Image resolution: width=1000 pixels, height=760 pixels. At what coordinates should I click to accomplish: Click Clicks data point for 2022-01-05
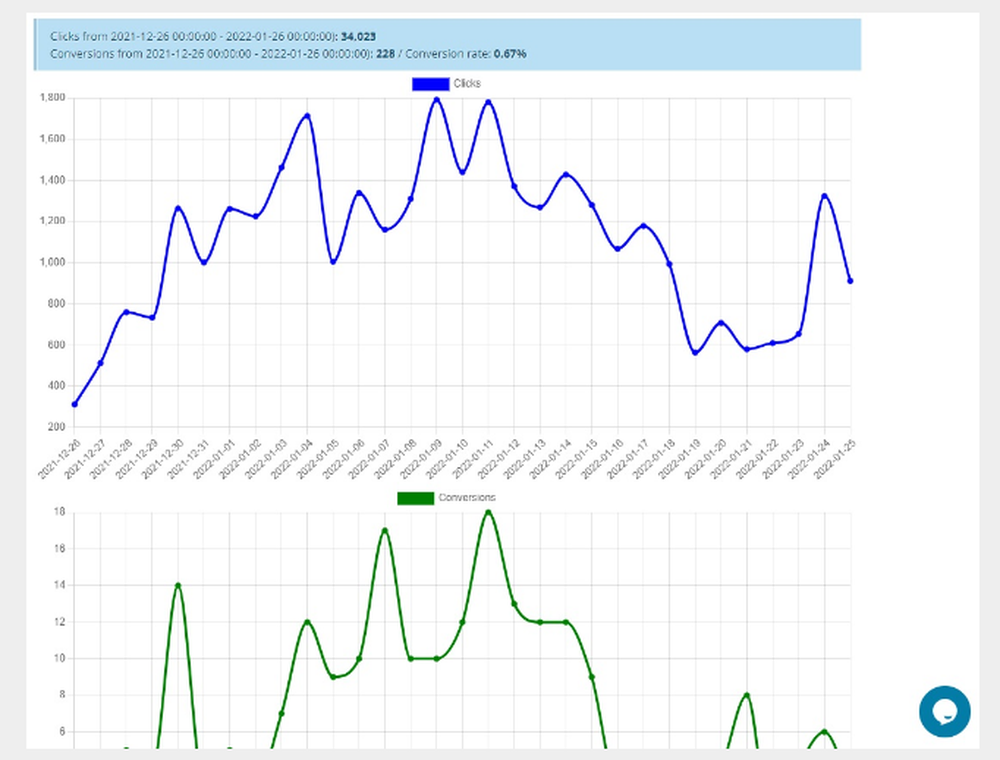[333, 261]
